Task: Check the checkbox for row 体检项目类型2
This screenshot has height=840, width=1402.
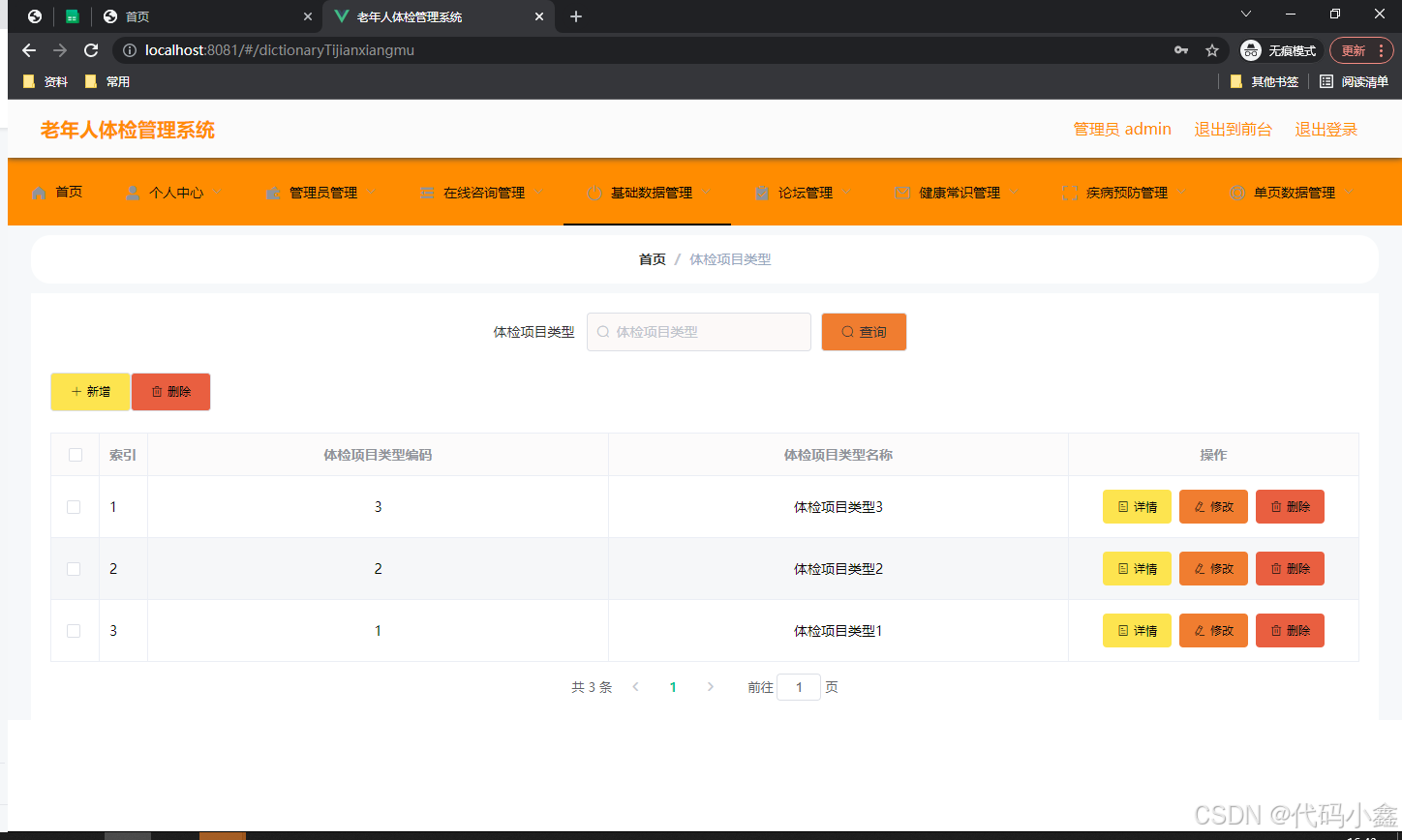Action: [74, 569]
